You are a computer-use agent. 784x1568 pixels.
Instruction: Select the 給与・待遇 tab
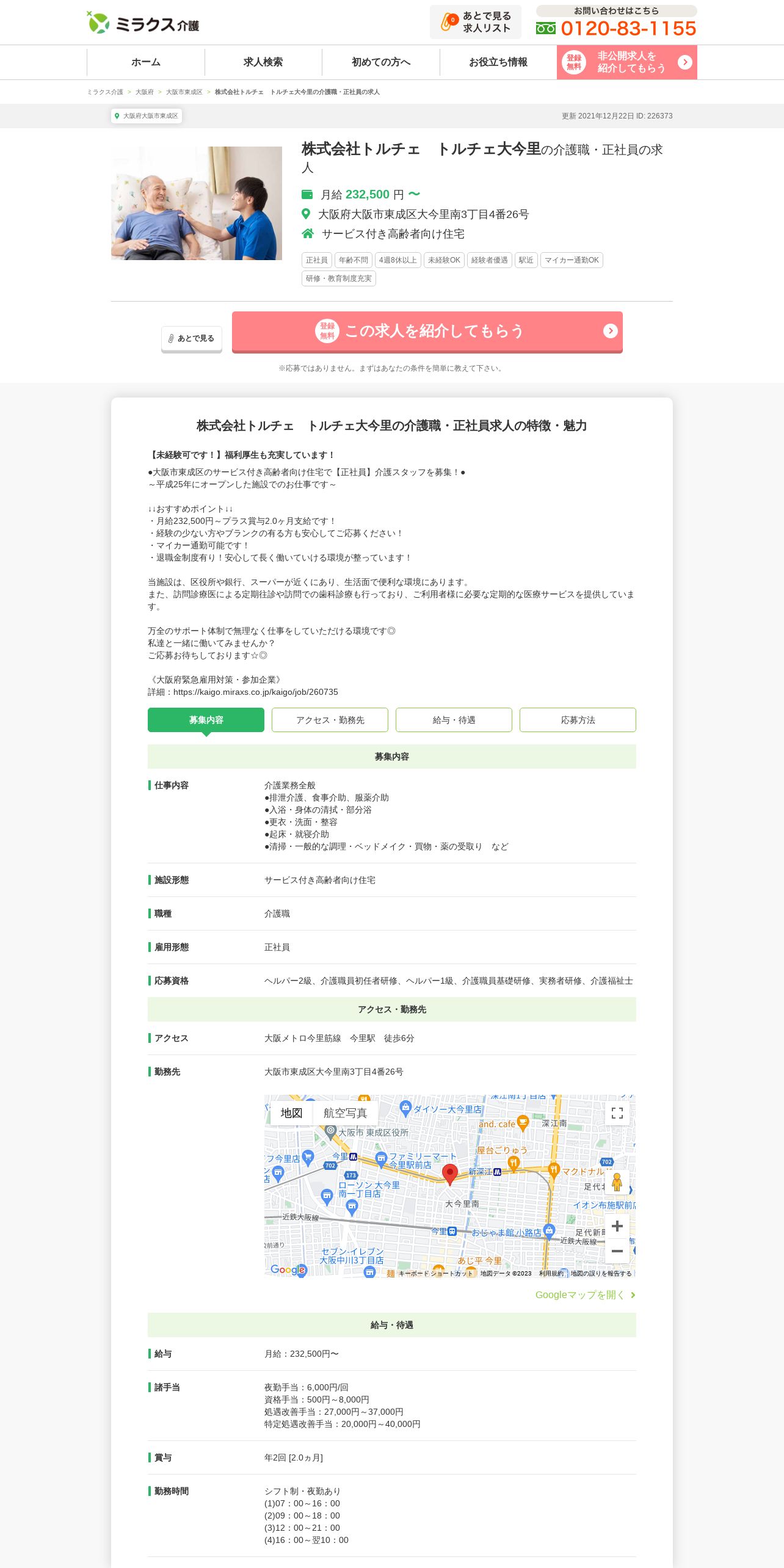click(454, 720)
